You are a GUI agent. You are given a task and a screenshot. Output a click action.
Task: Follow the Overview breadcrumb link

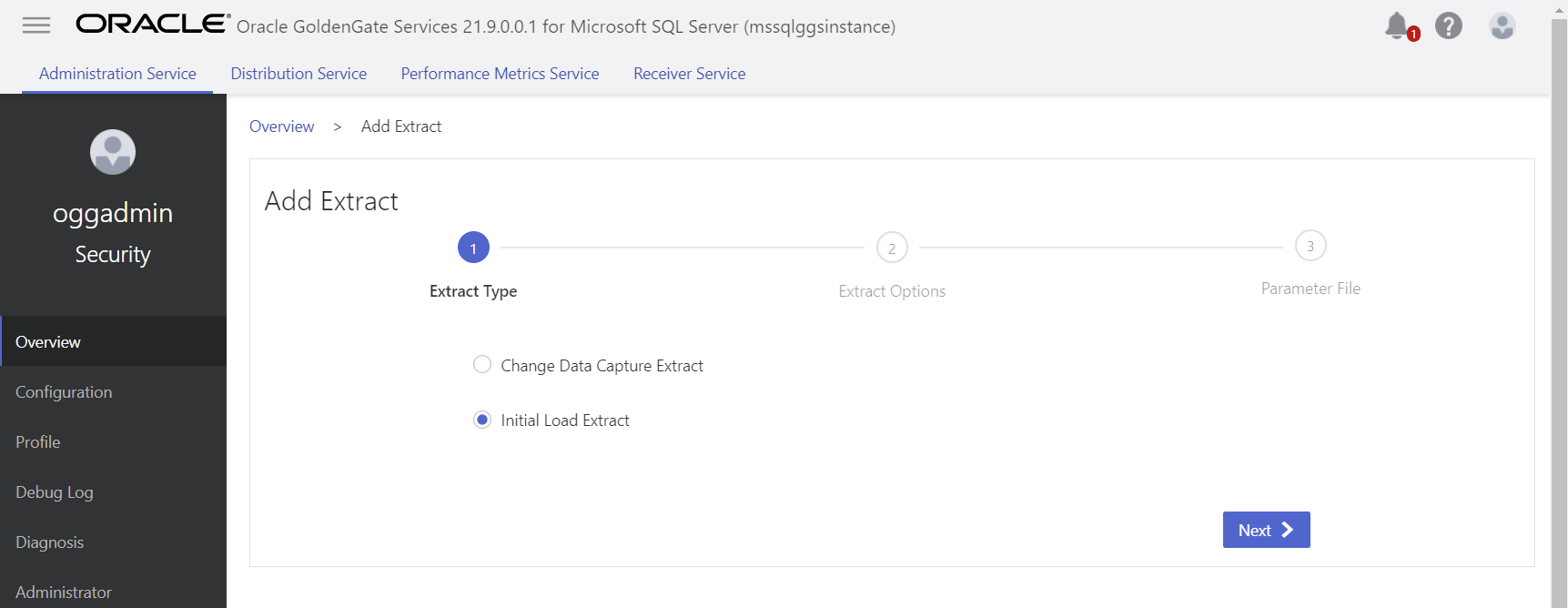click(282, 127)
